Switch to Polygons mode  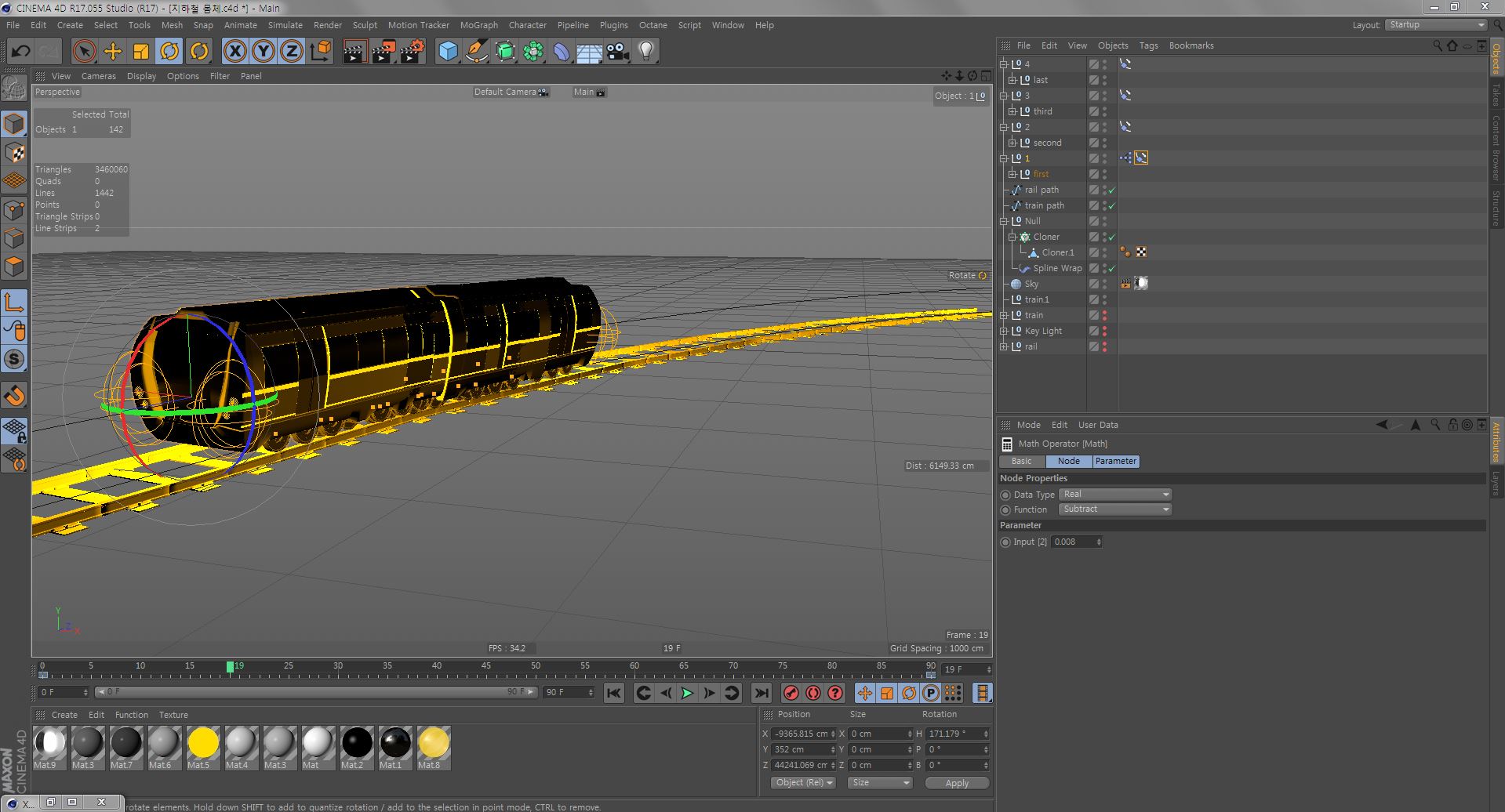coord(14,266)
